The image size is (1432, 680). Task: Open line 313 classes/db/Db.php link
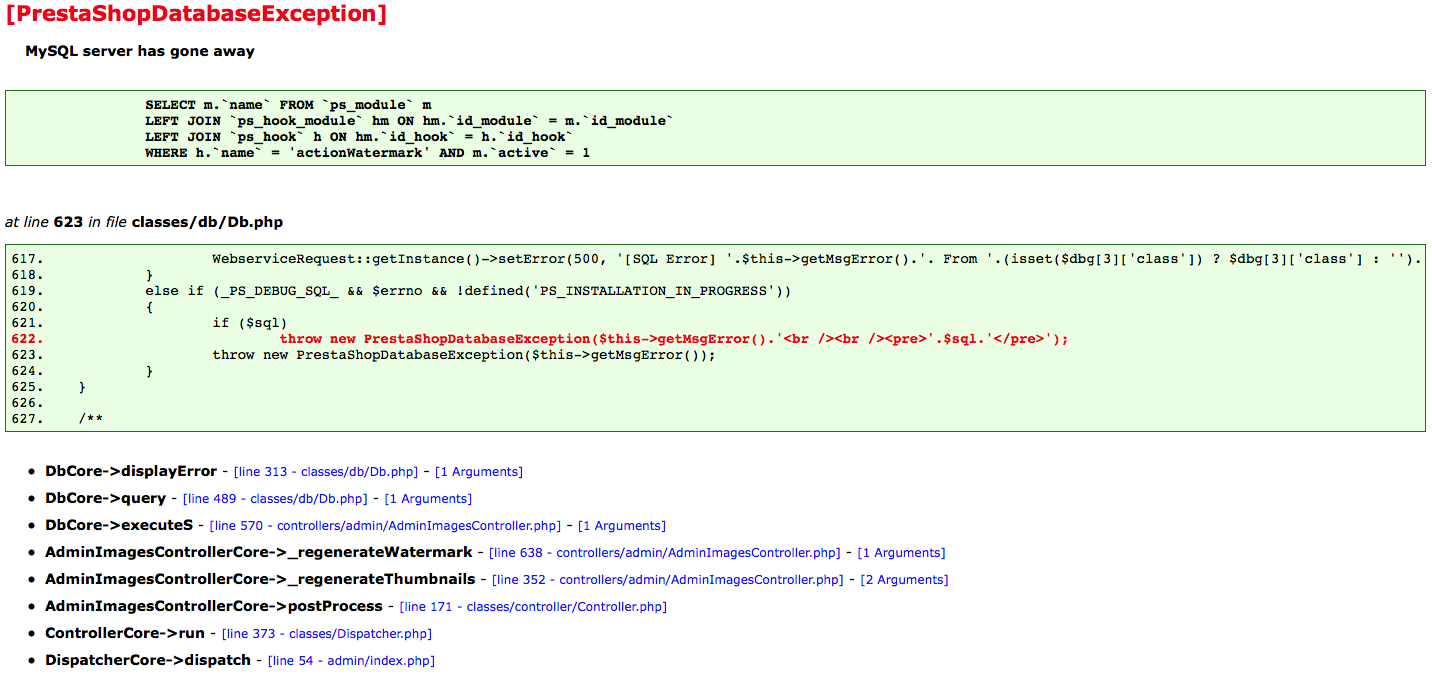pyautogui.click(x=326, y=472)
